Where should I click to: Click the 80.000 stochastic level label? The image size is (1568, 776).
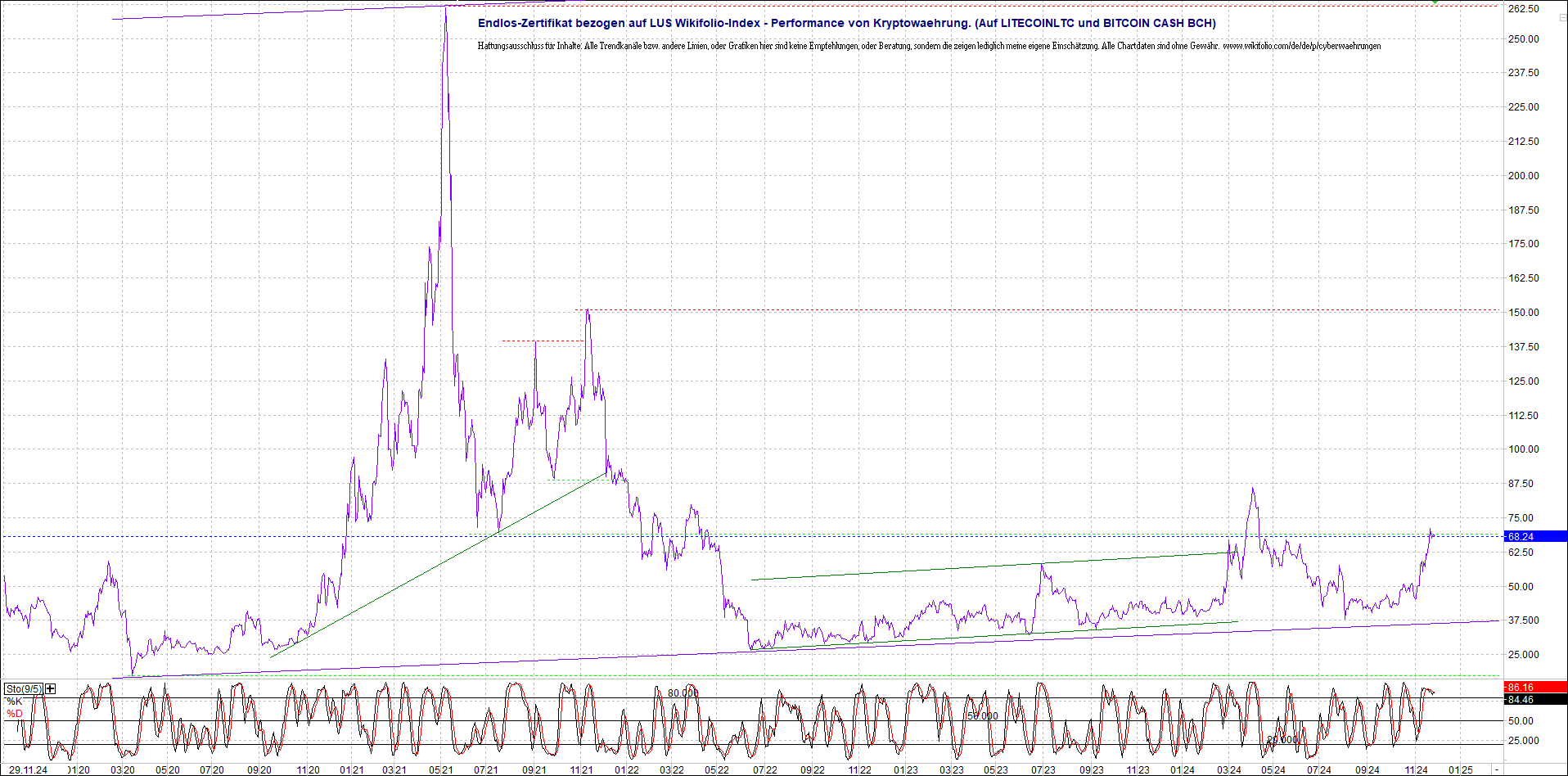coord(683,693)
